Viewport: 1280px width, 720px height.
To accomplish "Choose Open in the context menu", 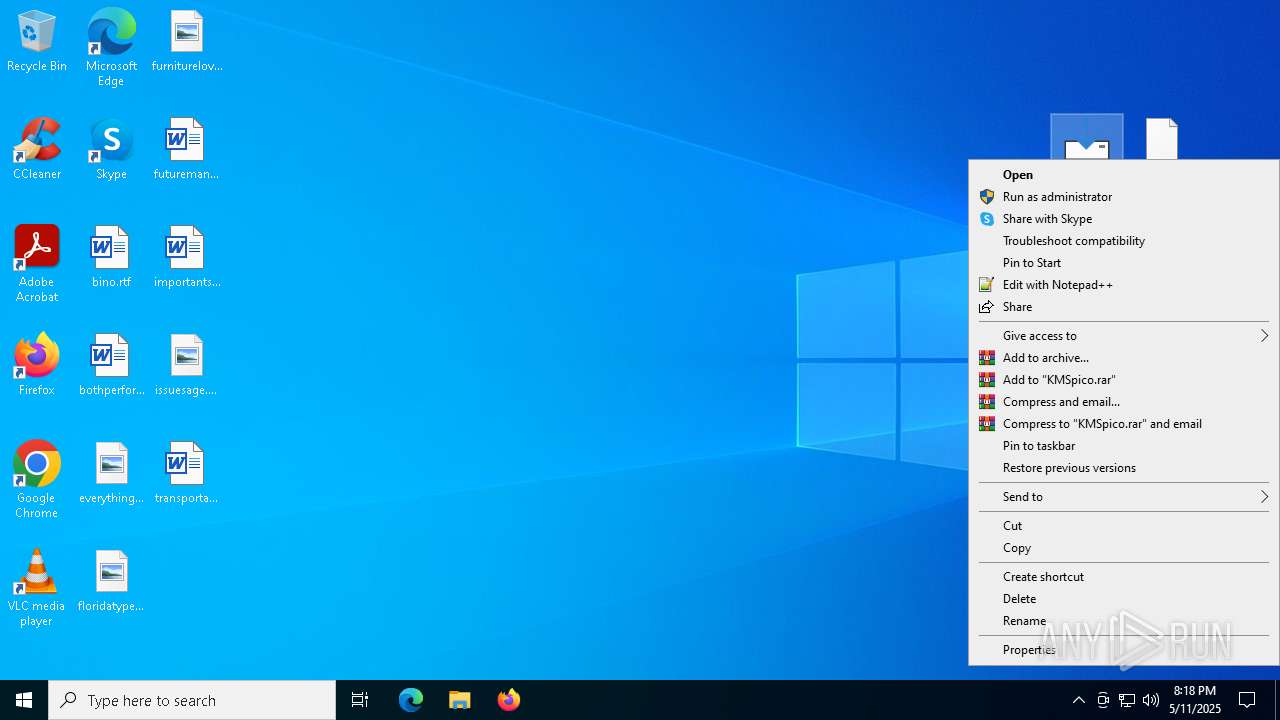I will coord(1124,175).
